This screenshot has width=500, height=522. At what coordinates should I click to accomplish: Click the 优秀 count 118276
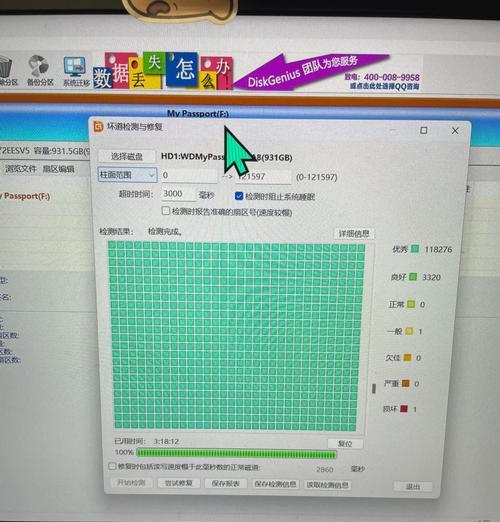(x=438, y=249)
